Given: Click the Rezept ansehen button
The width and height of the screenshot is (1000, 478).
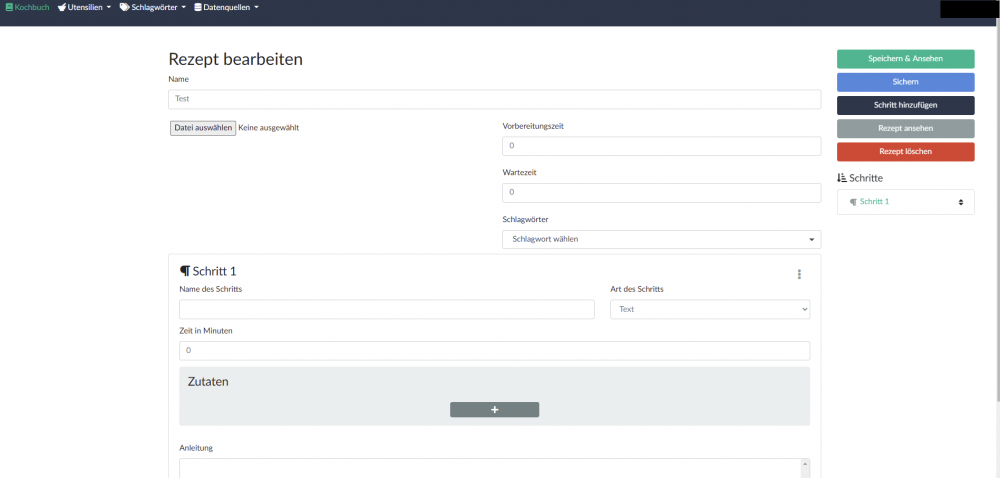Looking at the screenshot, I should point(906,128).
